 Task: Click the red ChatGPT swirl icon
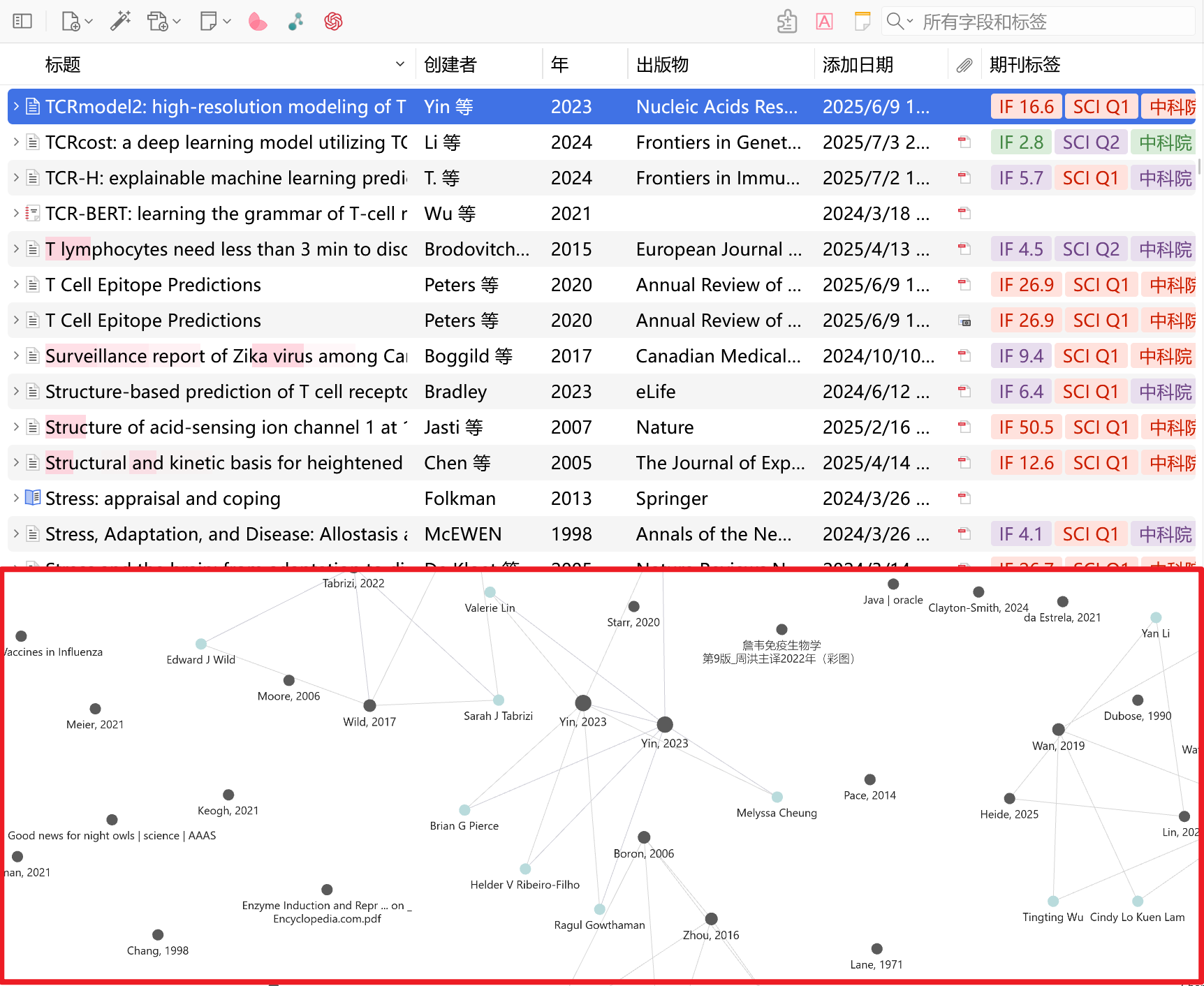[333, 22]
